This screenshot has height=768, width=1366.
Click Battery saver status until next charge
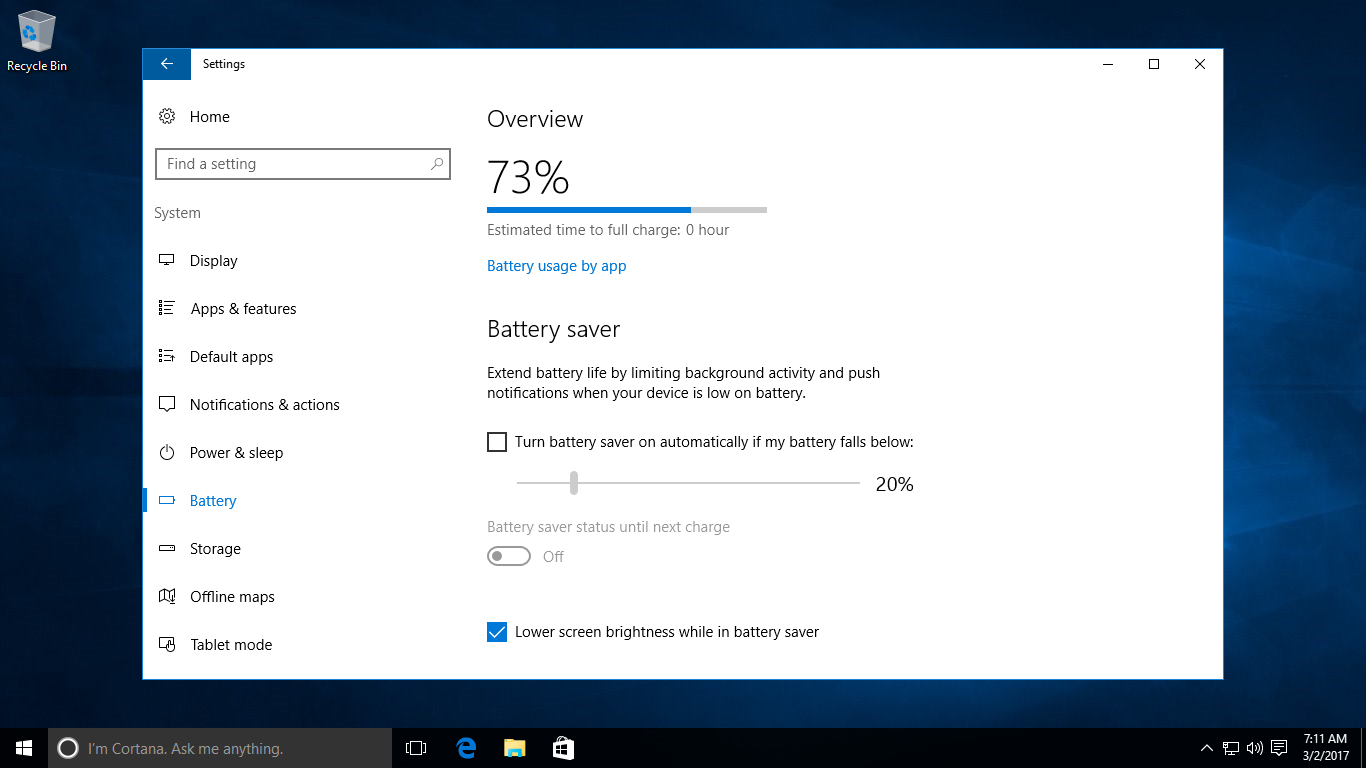click(608, 527)
